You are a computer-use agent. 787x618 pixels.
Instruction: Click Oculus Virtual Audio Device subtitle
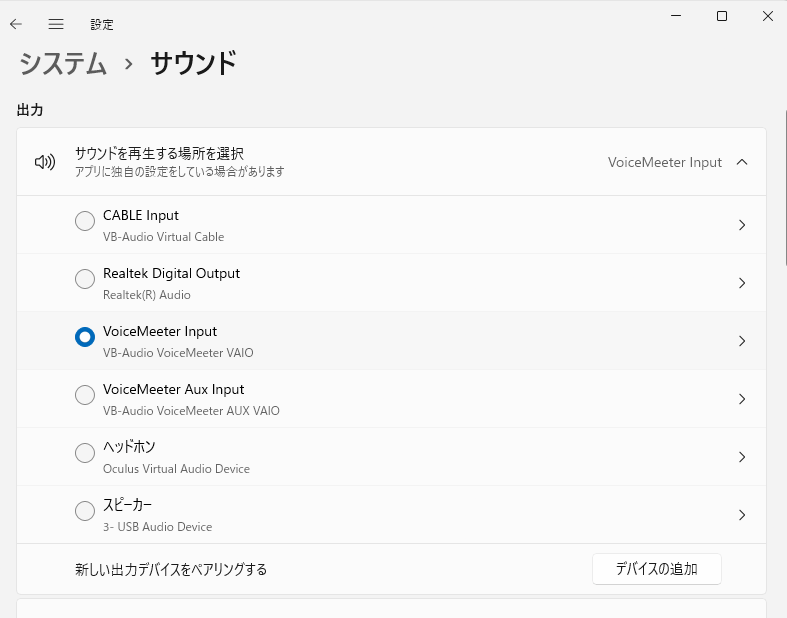tap(176, 469)
